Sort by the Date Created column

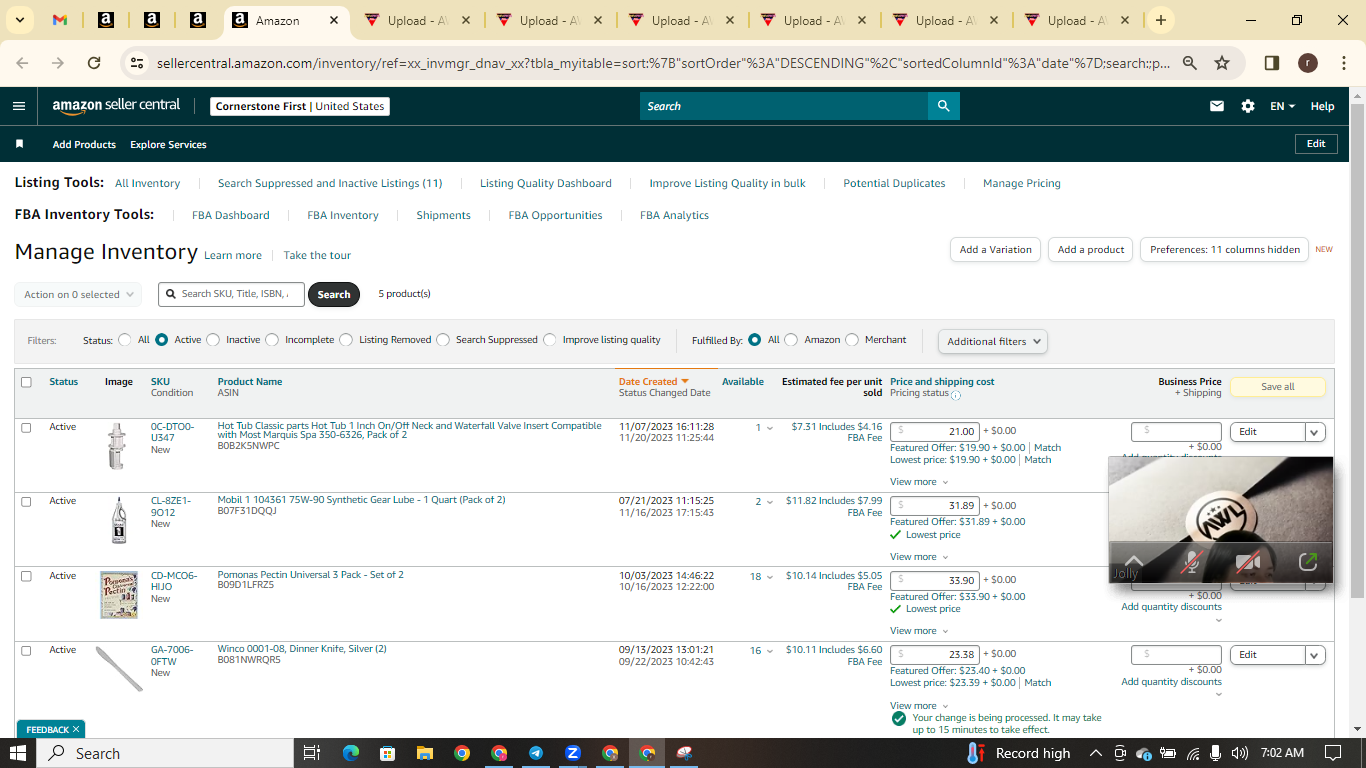[654, 382]
